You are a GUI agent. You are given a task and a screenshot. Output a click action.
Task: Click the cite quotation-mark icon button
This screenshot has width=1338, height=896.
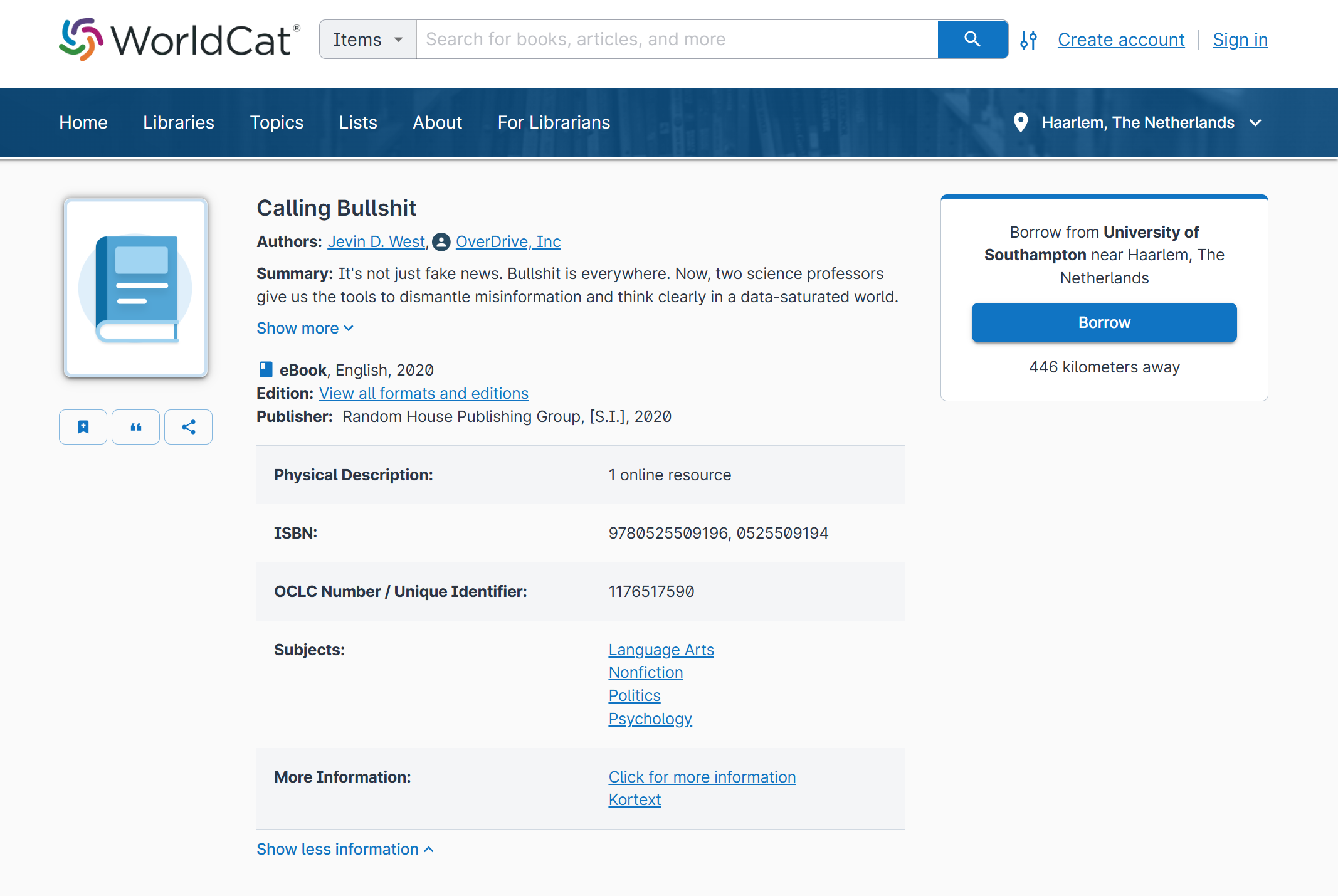pyautogui.click(x=136, y=427)
